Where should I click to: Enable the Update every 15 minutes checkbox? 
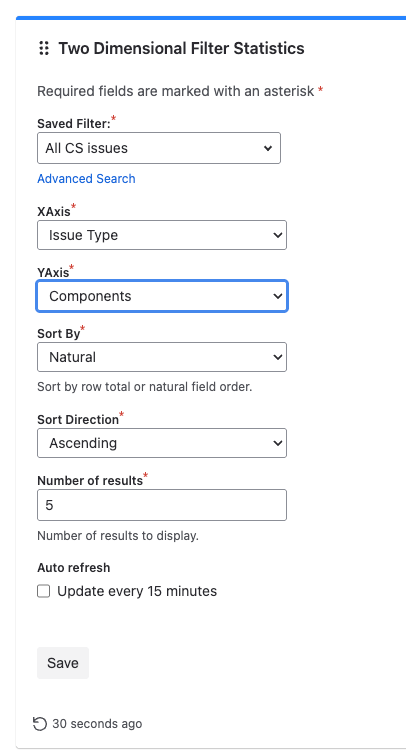[44, 592]
